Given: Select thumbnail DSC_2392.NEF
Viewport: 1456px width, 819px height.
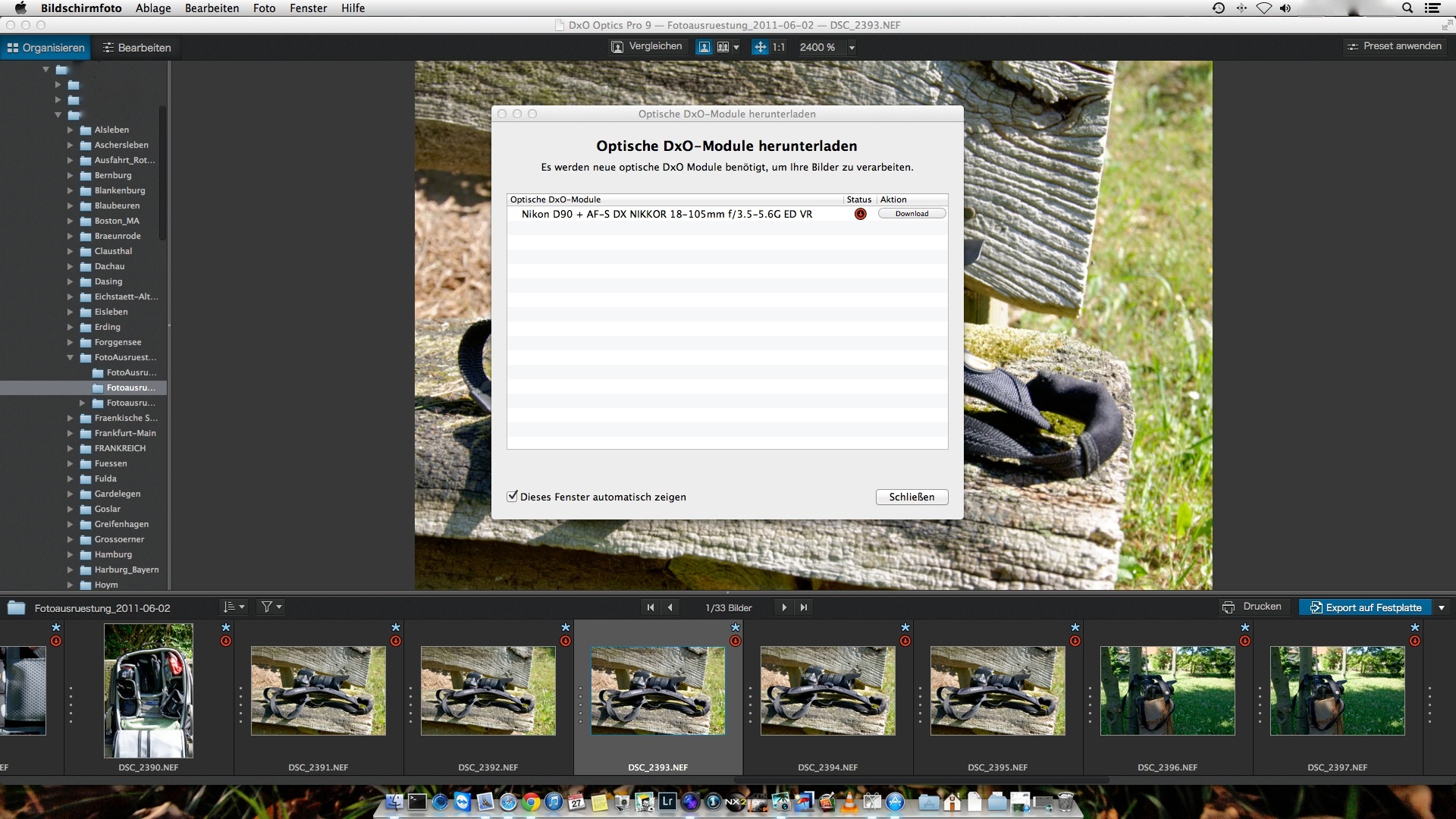Looking at the screenshot, I should pos(488,690).
